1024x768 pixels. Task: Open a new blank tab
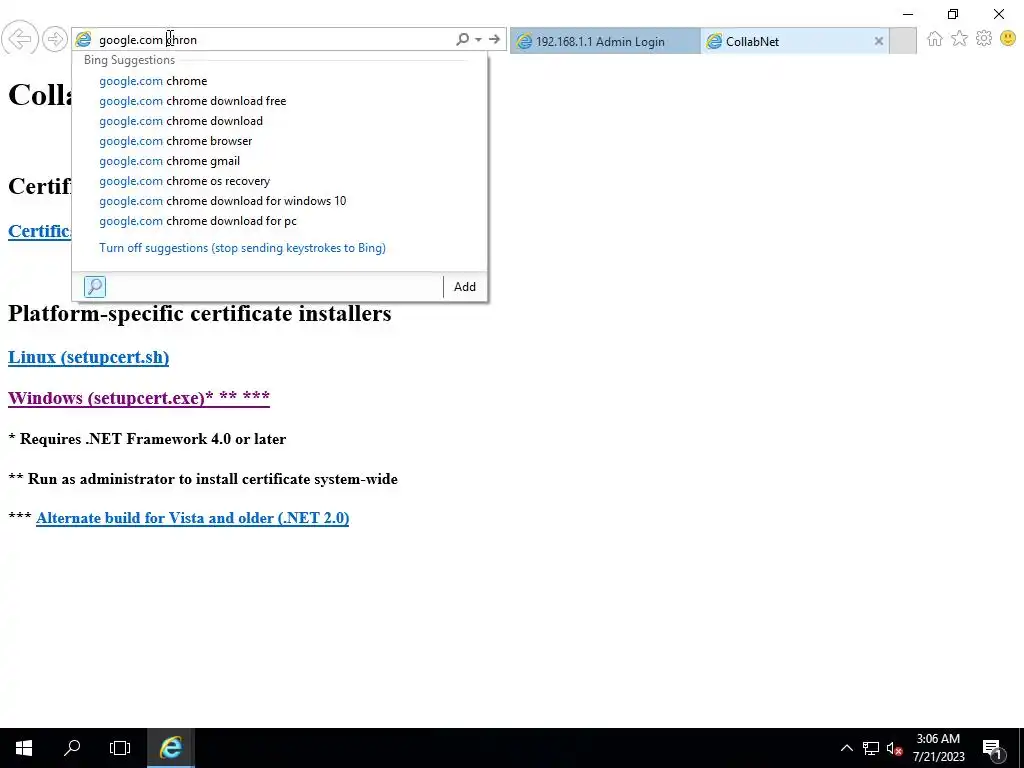click(903, 40)
